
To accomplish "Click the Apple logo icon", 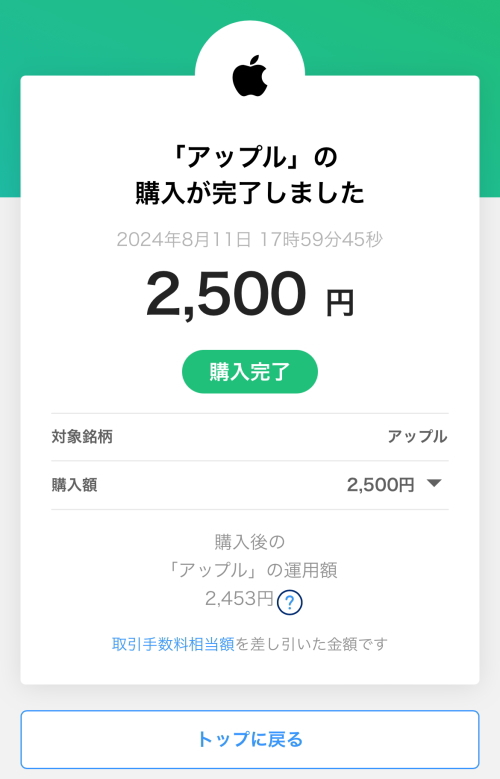I will pos(250,76).
